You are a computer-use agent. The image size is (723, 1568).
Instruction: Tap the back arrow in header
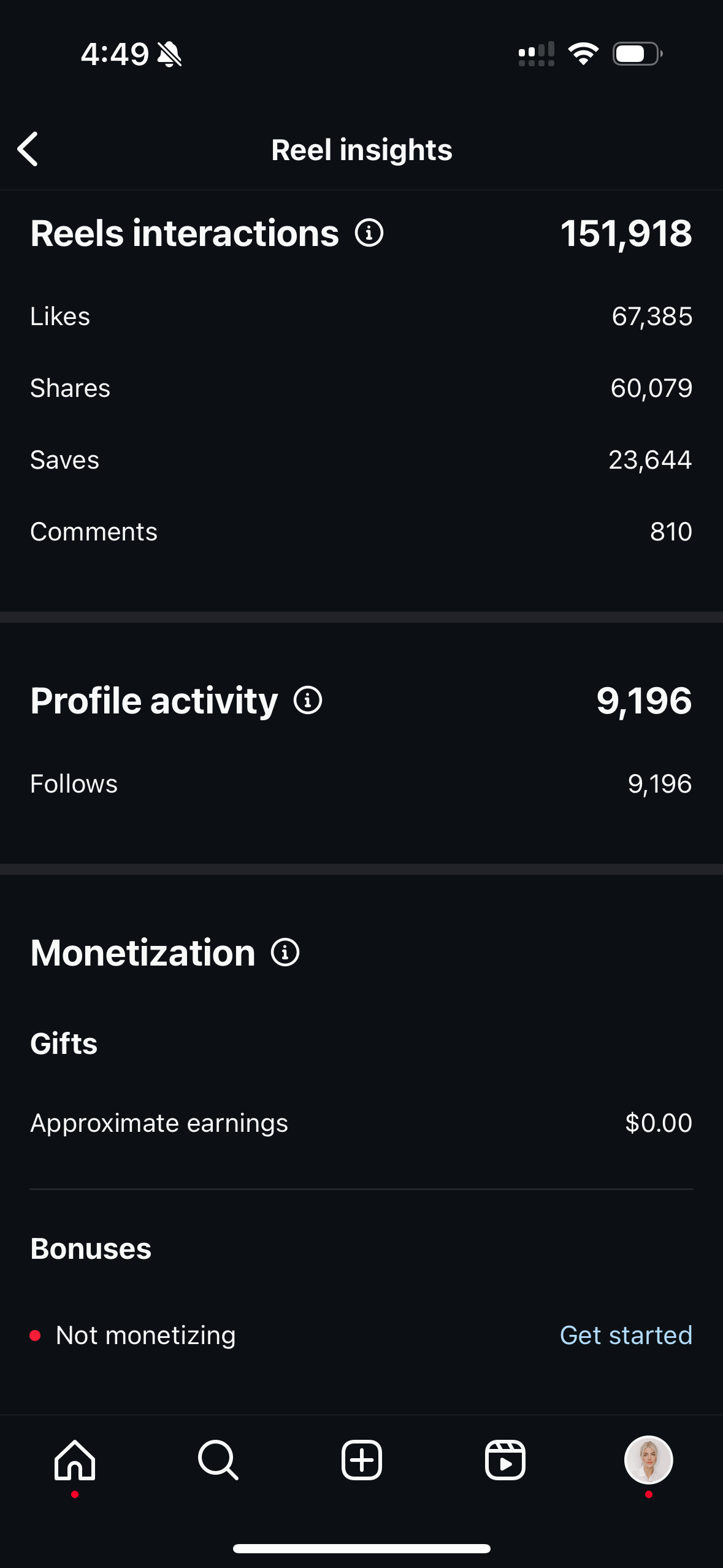[28, 149]
